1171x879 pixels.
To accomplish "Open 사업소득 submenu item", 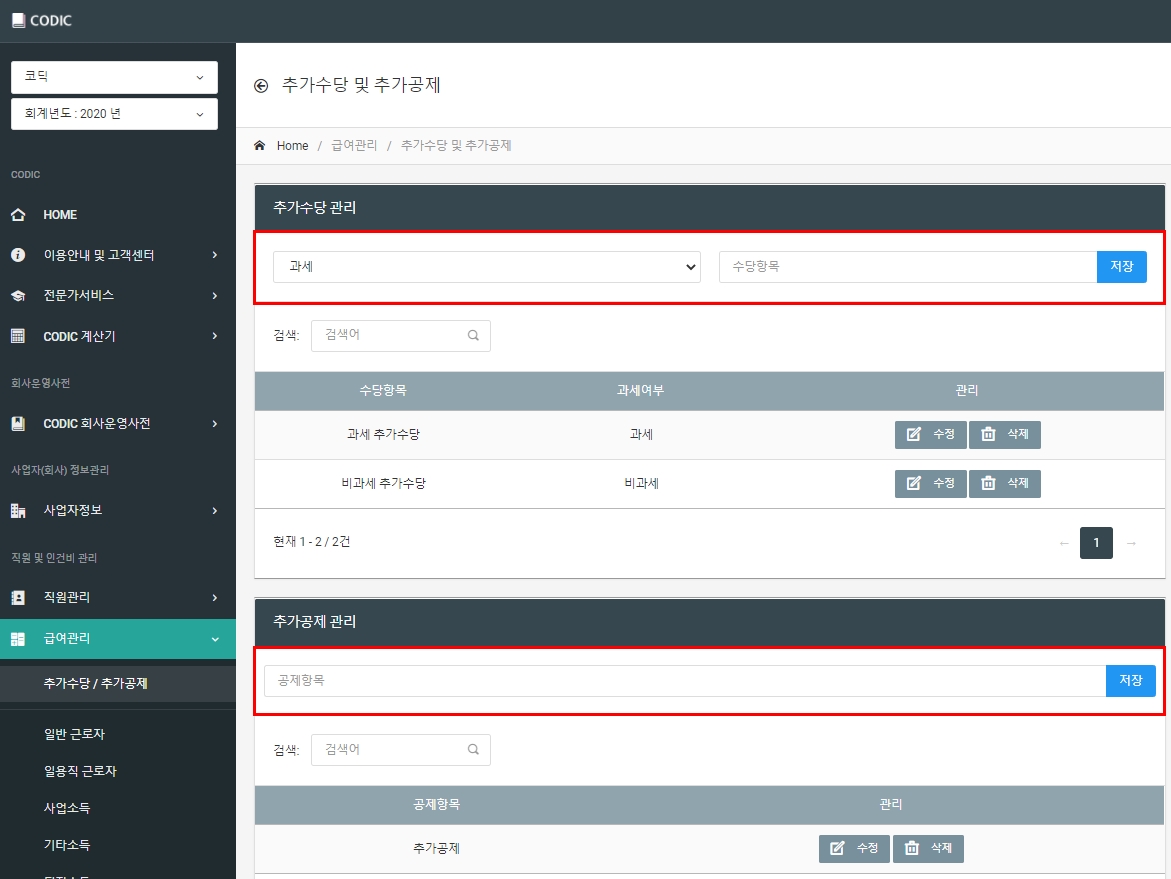I will point(66,808).
